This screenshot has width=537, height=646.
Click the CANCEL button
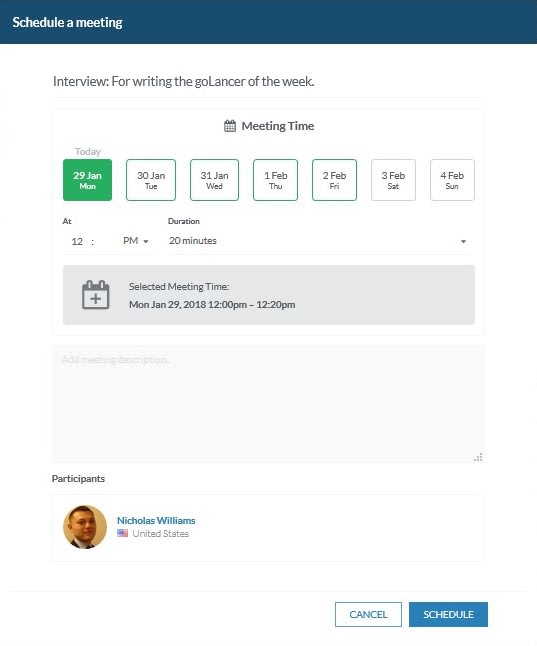pos(368,614)
